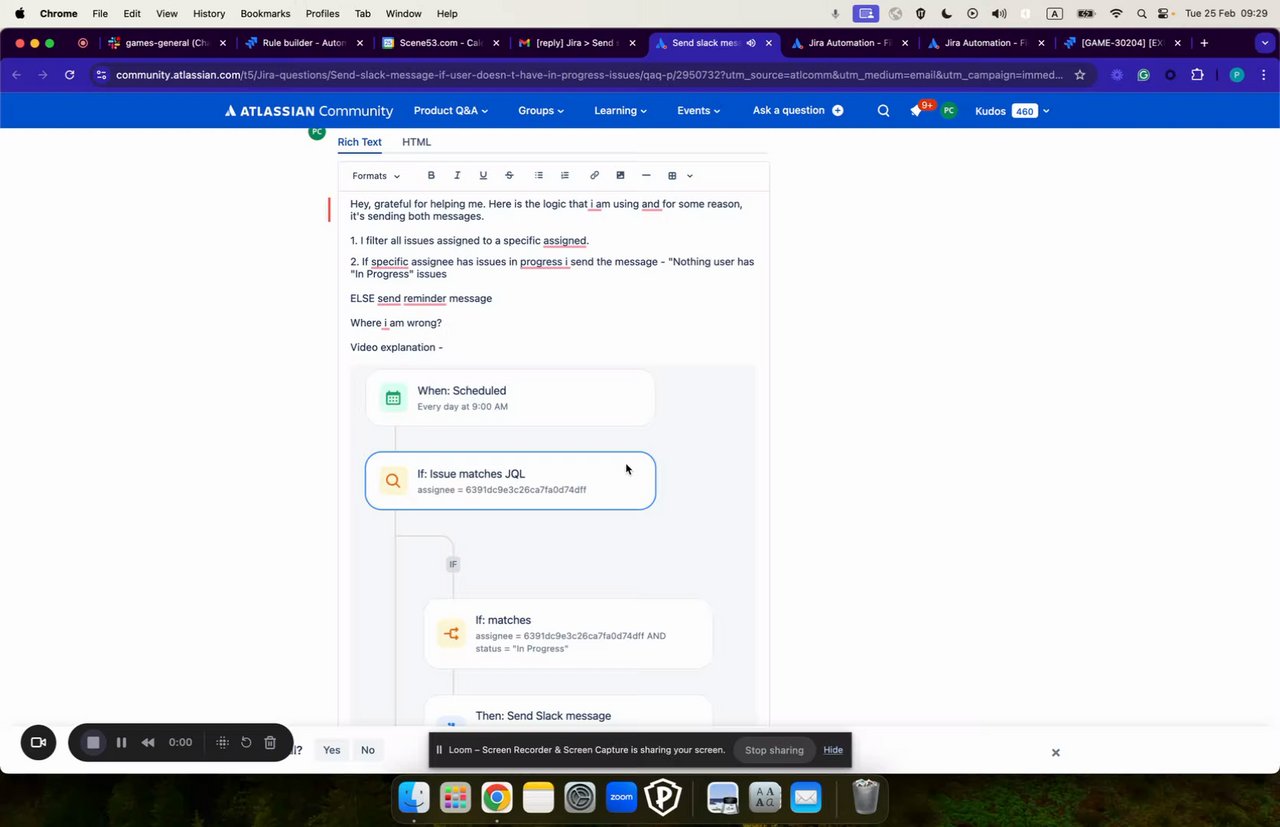
Task: Pause the Loom recording
Action: [121, 742]
